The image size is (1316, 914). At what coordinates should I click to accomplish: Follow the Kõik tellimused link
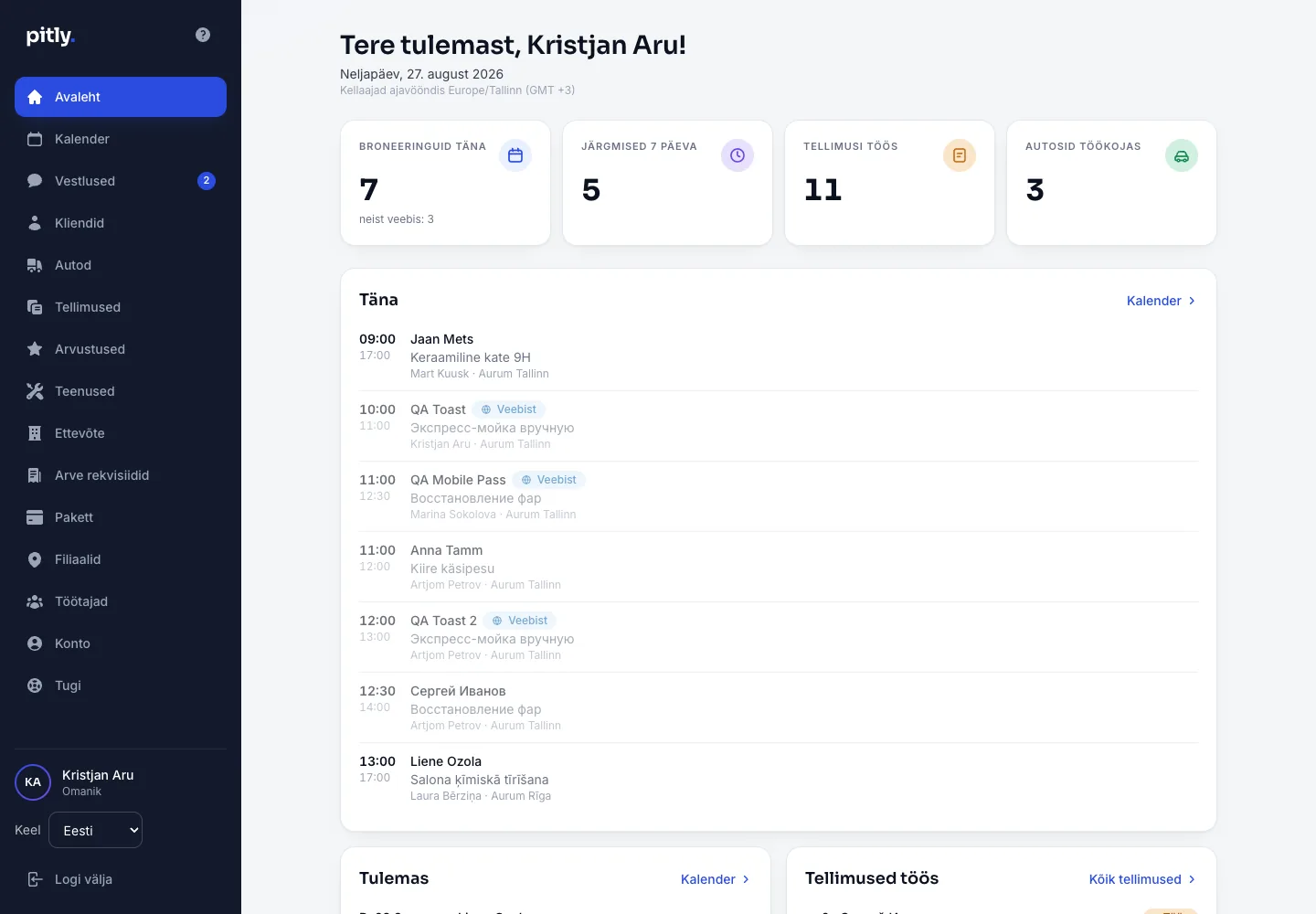[x=1143, y=879]
